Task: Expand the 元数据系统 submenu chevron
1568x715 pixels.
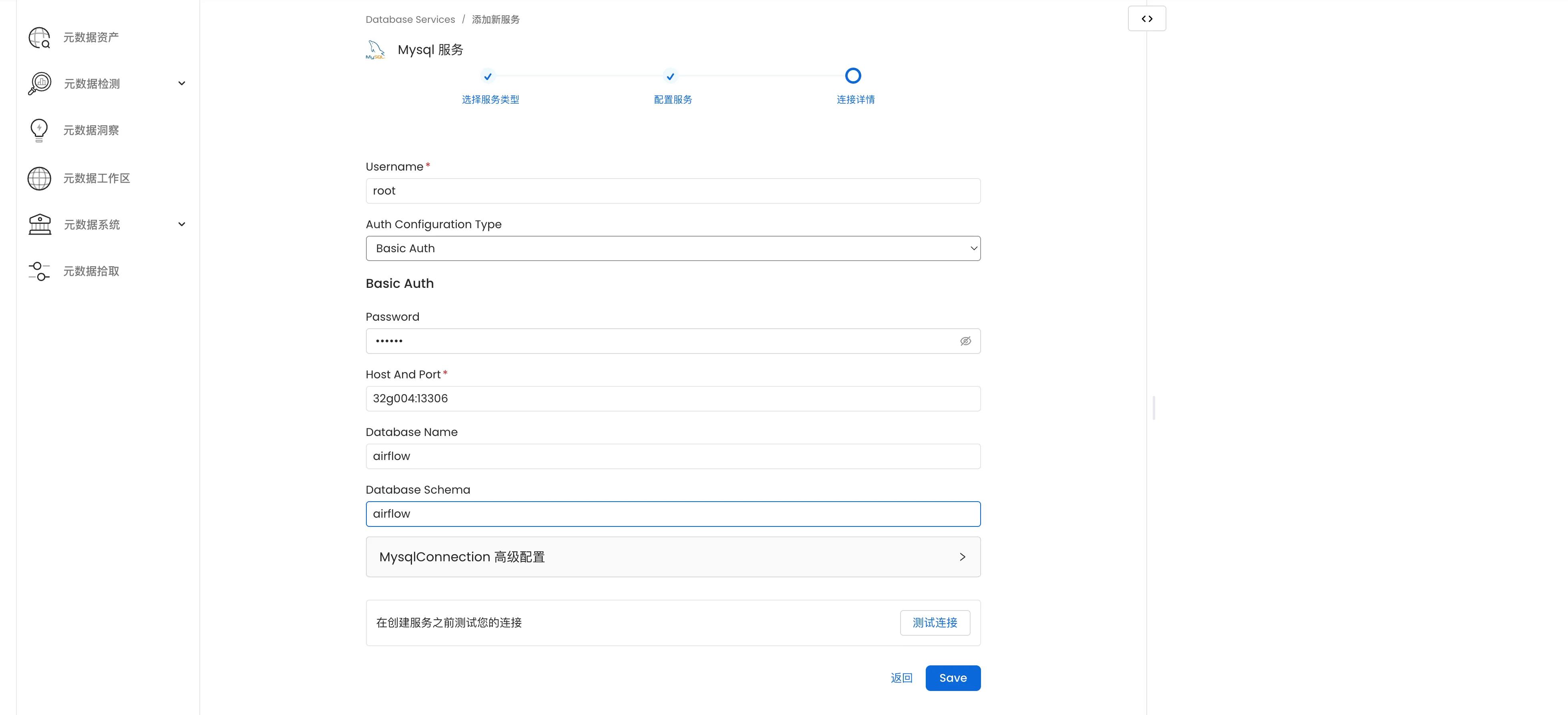Action: coord(181,225)
